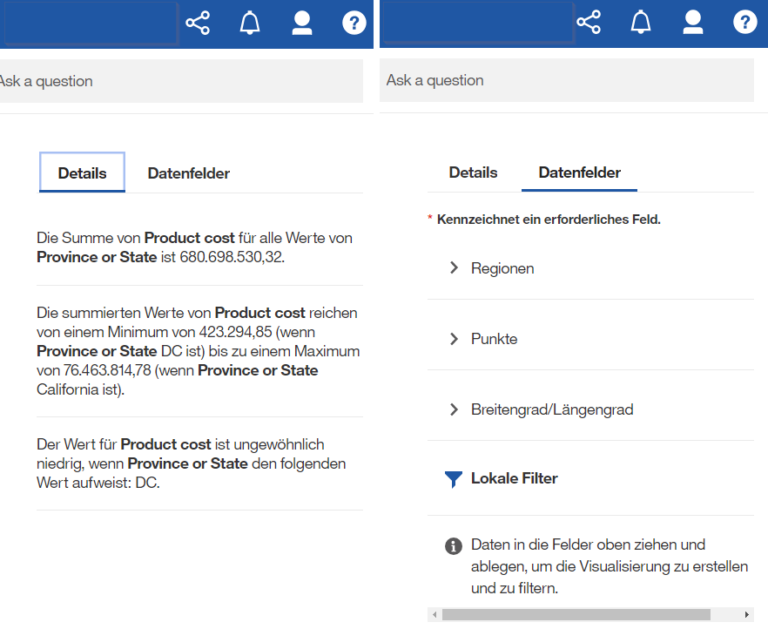Click the Lokale Filter heading

point(514,478)
